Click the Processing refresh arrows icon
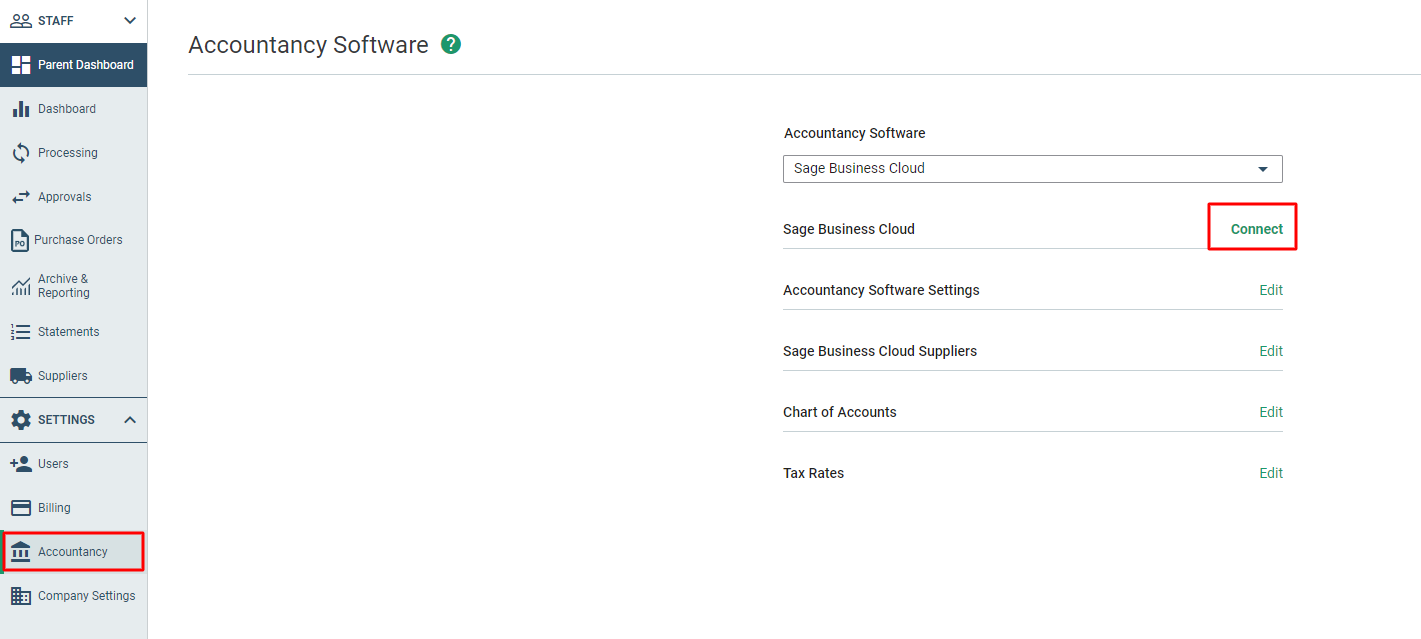1421x639 pixels. (20, 153)
